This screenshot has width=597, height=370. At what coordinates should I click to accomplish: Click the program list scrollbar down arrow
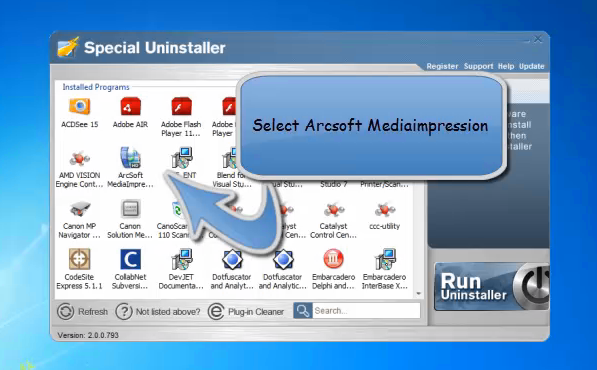419,294
